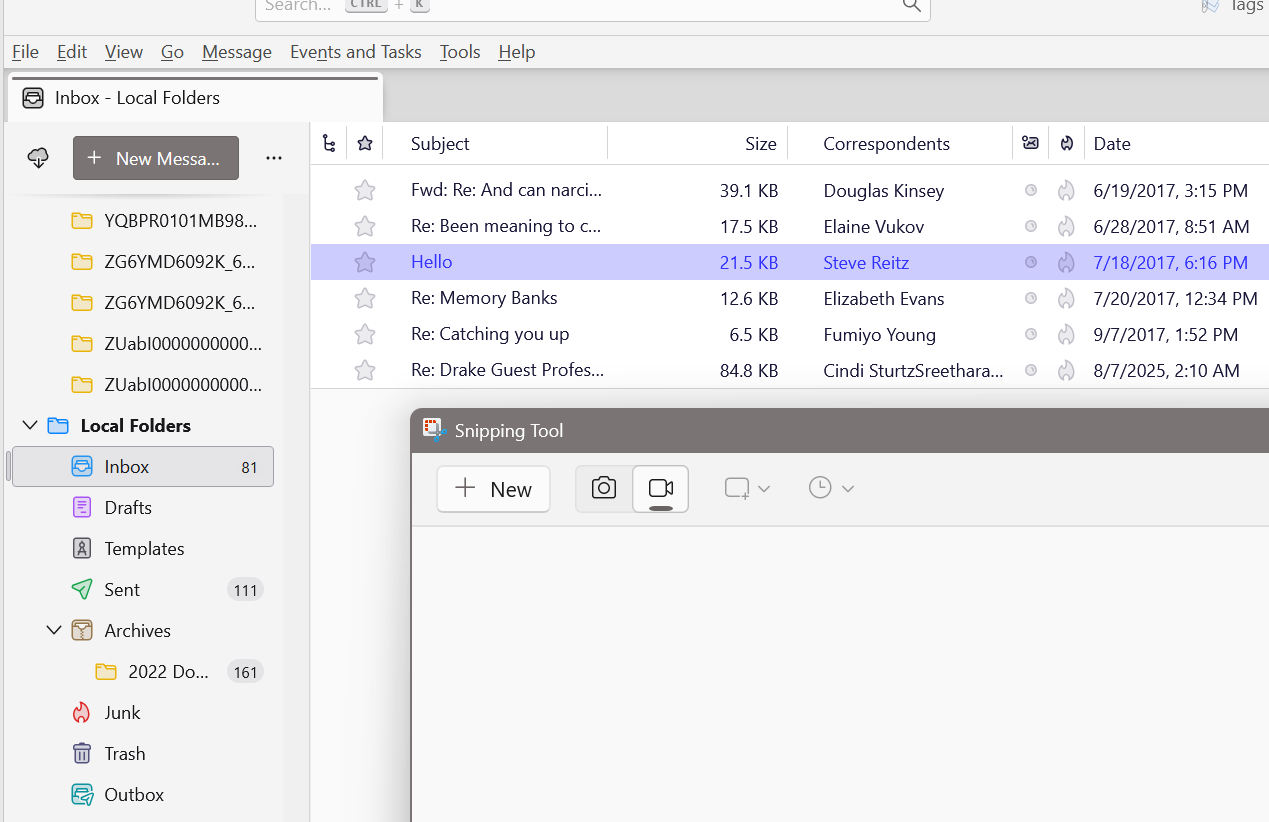Click the New Message button
The height and width of the screenshot is (822, 1269).
click(x=156, y=158)
